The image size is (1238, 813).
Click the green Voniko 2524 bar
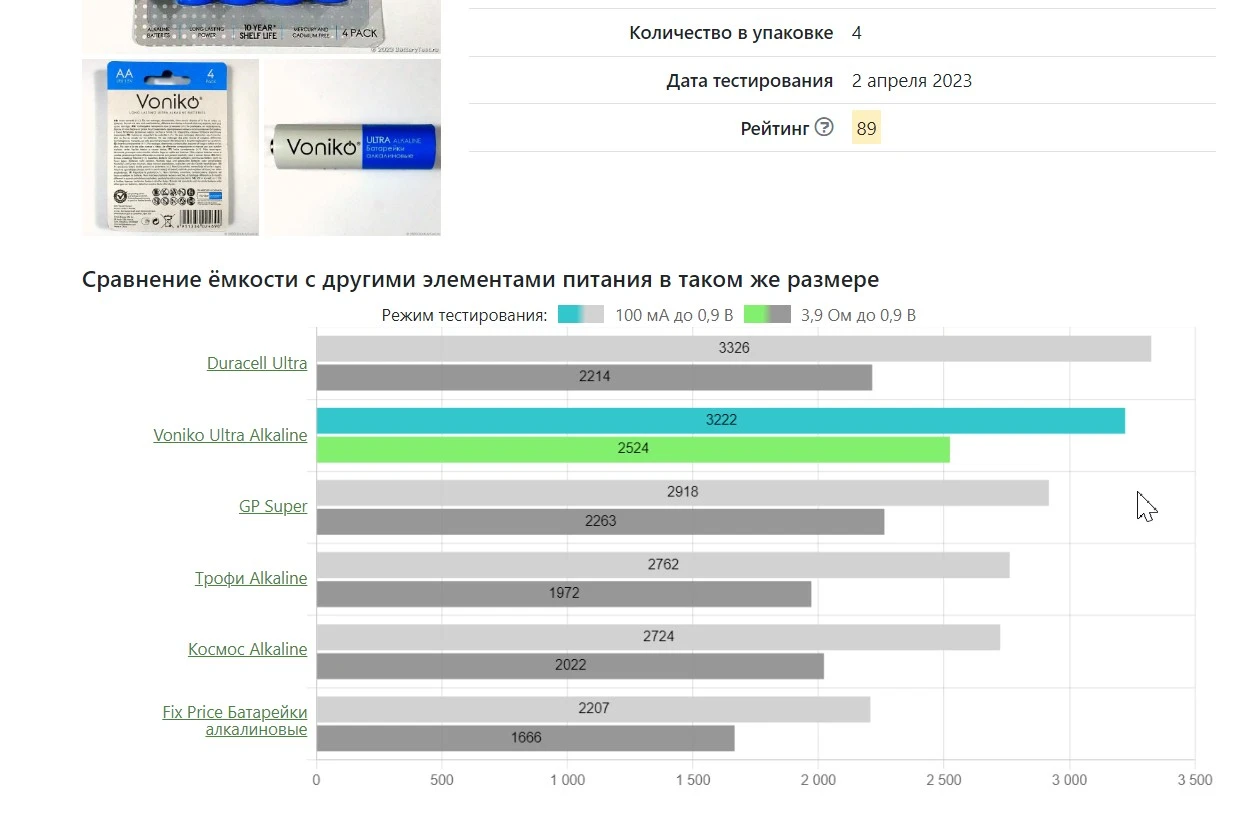coord(633,449)
